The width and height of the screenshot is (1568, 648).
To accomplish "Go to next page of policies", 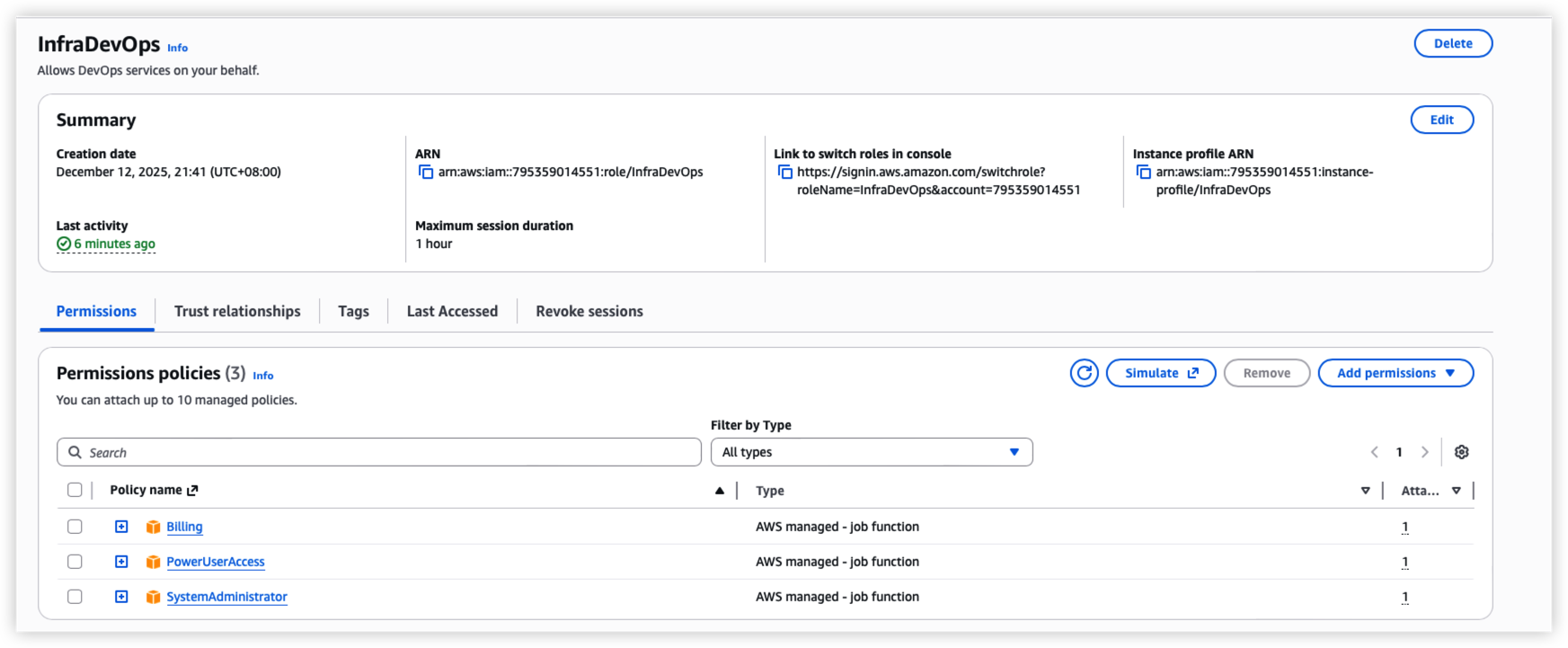I will click(x=1424, y=452).
